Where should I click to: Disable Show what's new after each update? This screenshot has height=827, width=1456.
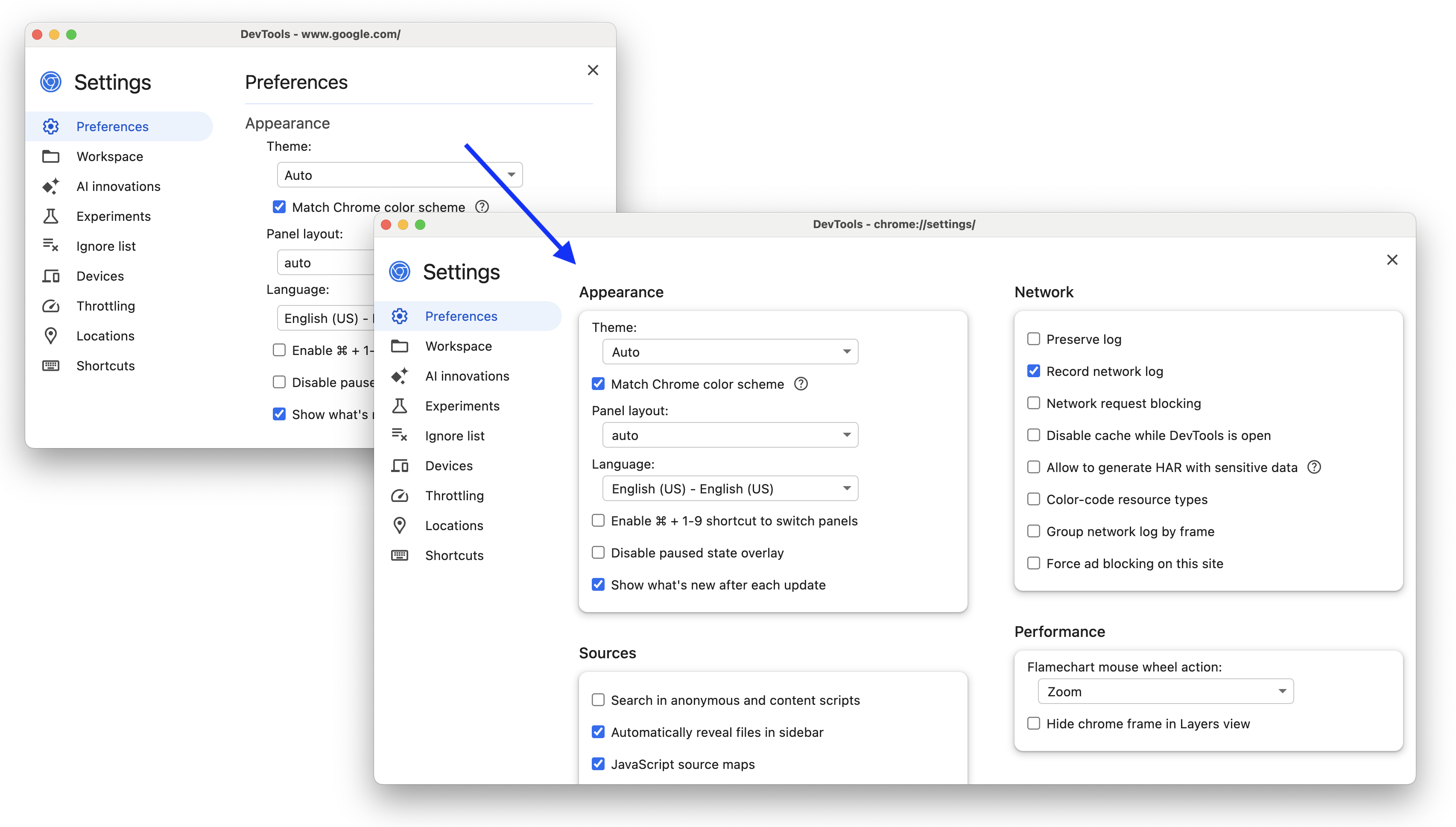(x=597, y=585)
